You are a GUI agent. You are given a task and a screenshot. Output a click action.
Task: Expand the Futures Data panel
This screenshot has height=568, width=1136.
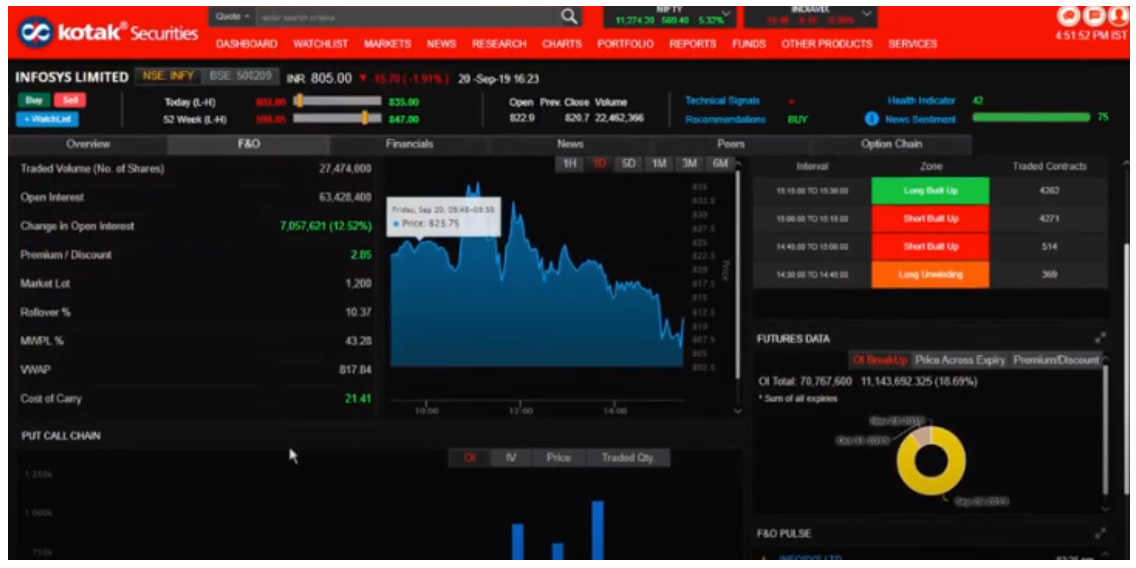1100,339
